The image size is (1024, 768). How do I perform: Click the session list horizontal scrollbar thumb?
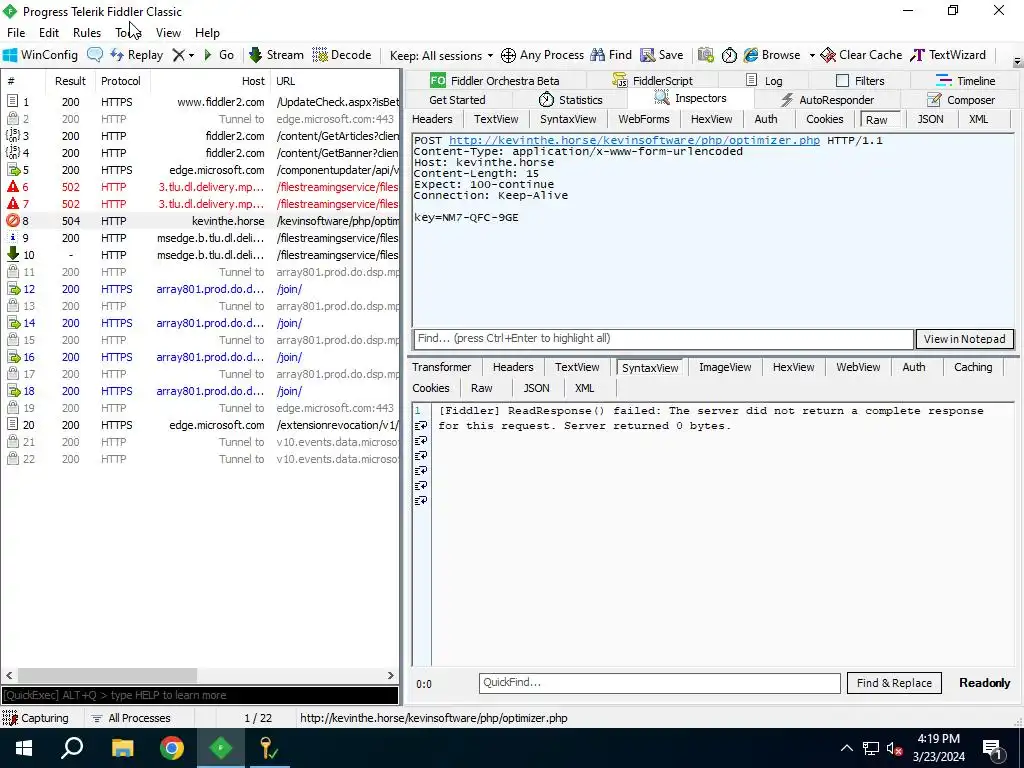pyautogui.click(x=107, y=675)
